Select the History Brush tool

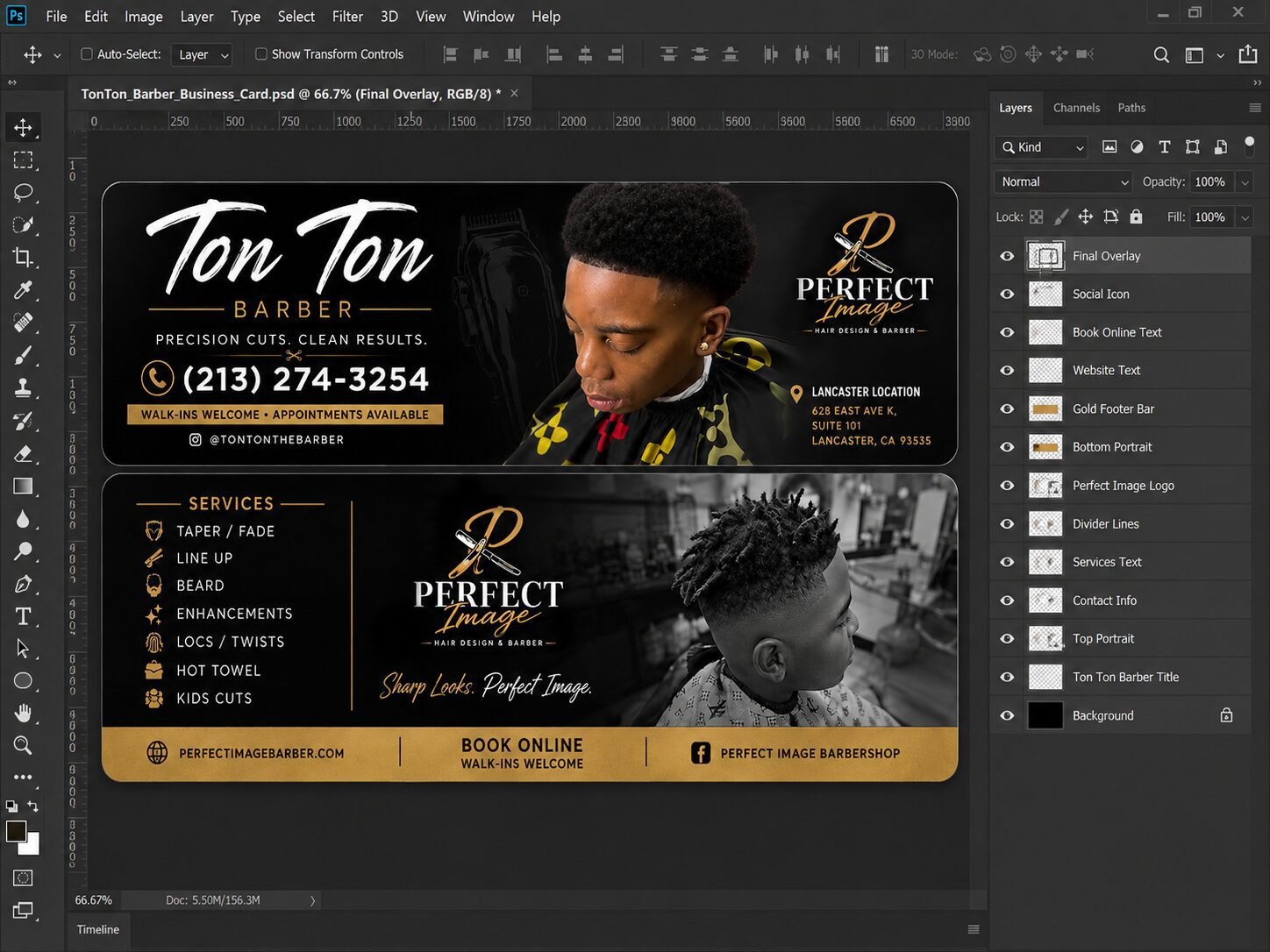tap(23, 421)
